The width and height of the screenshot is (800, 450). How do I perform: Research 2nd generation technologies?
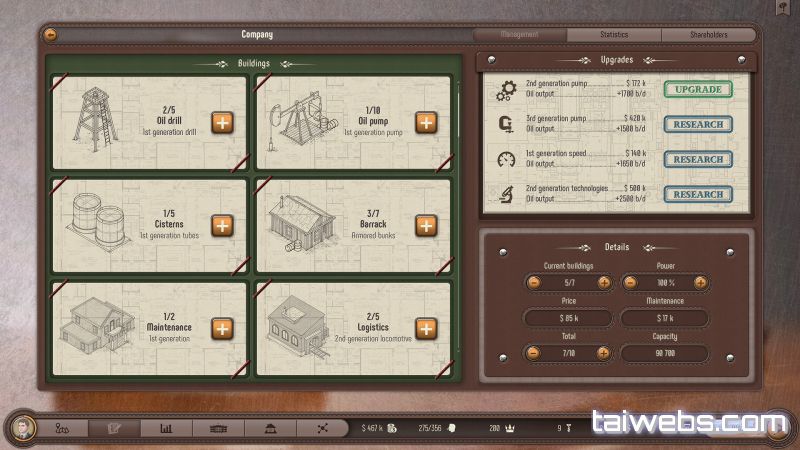pyautogui.click(x=698, y=195)
